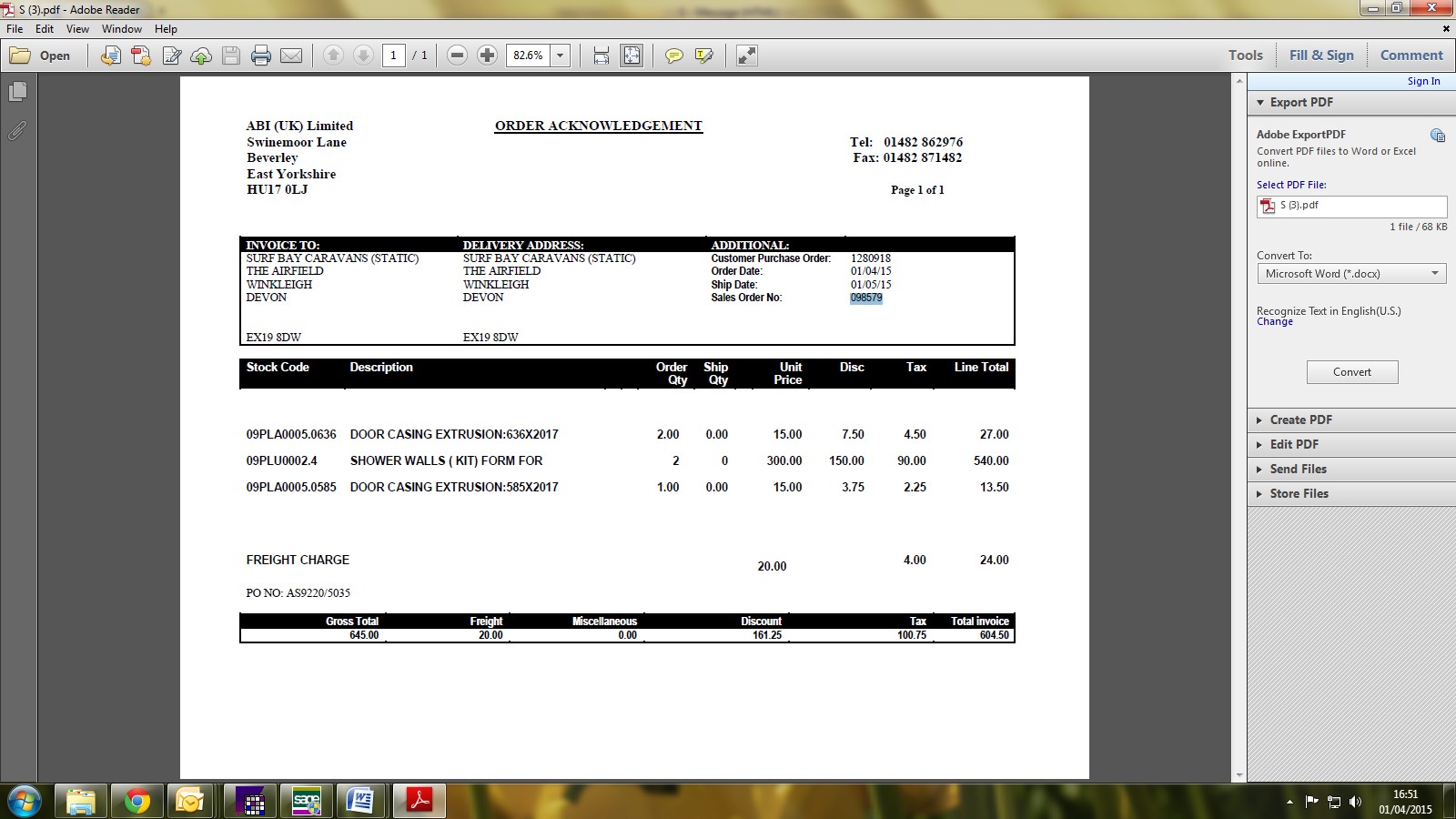
Task: Click the ORDER ACKNOWLEDGEMENT heading
Action: coord(599,126)
